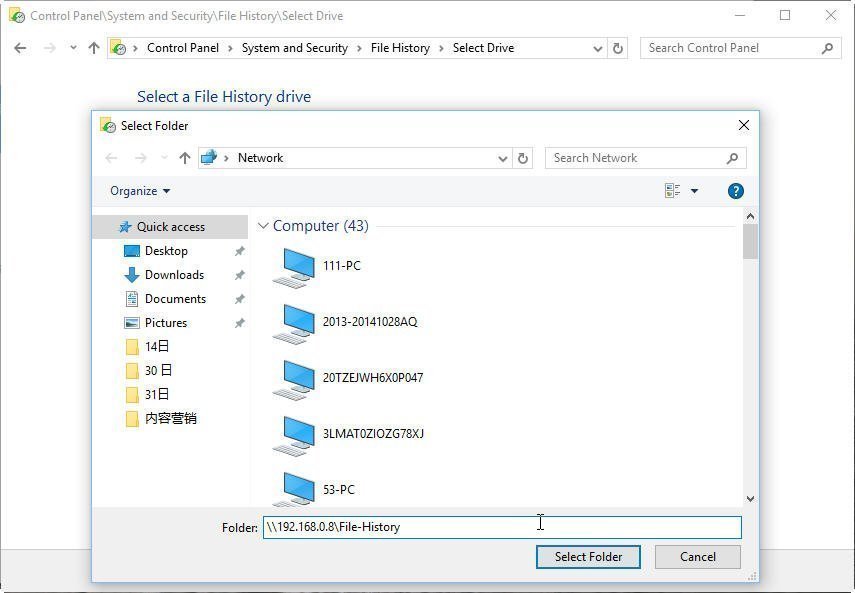Refresh the Control Panel address bar
This screenshot has width=855, height=593.
[618, 48]
